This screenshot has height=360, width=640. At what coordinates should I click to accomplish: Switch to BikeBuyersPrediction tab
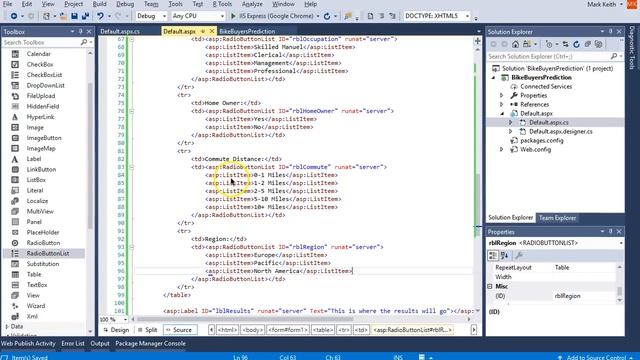[x=247, y=31]
